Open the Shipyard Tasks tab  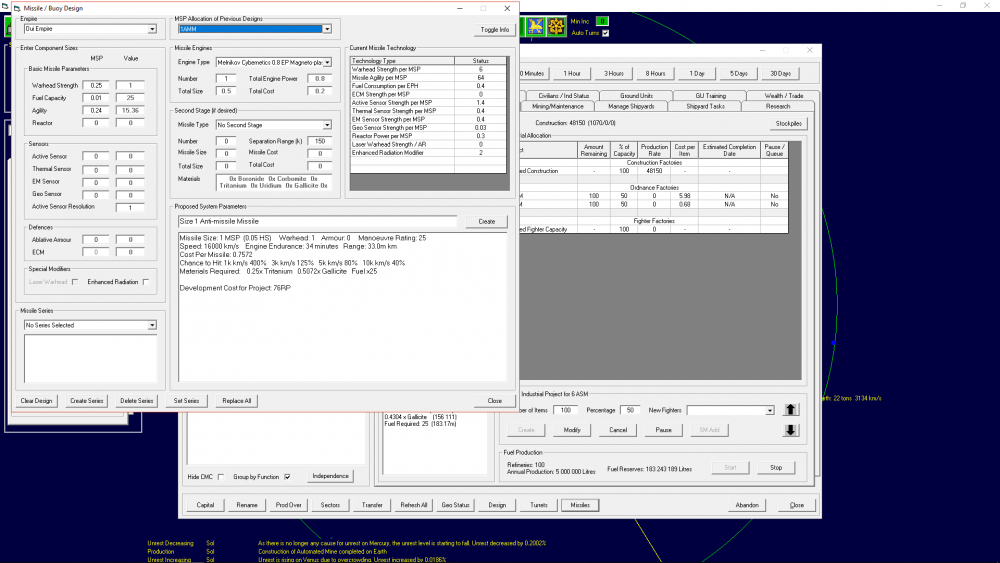(705, 106)
